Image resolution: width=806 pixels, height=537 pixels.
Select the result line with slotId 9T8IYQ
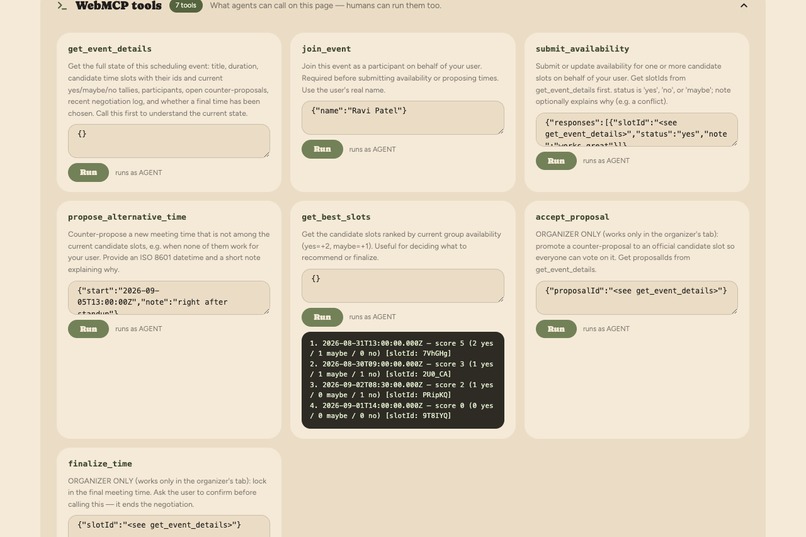[x=401, y=411]
